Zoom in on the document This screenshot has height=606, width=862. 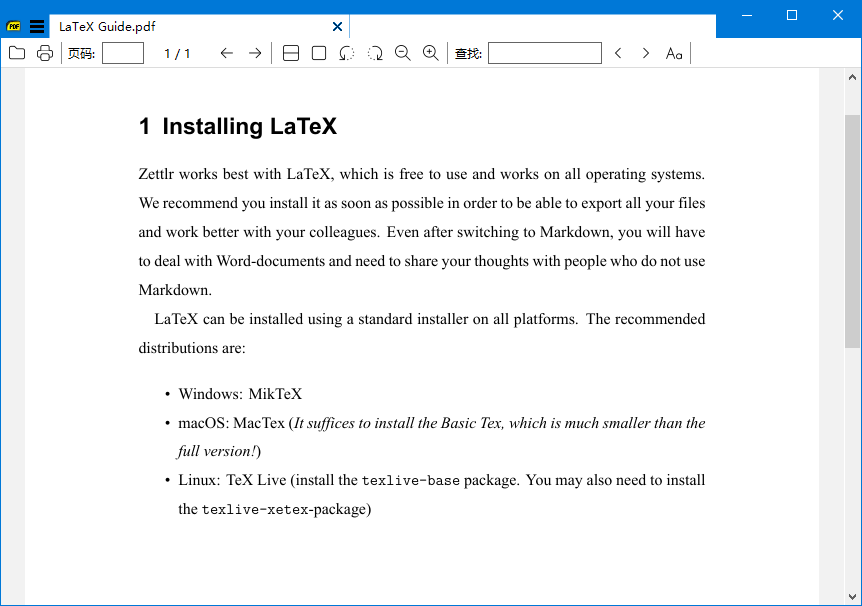click(431, 53)
